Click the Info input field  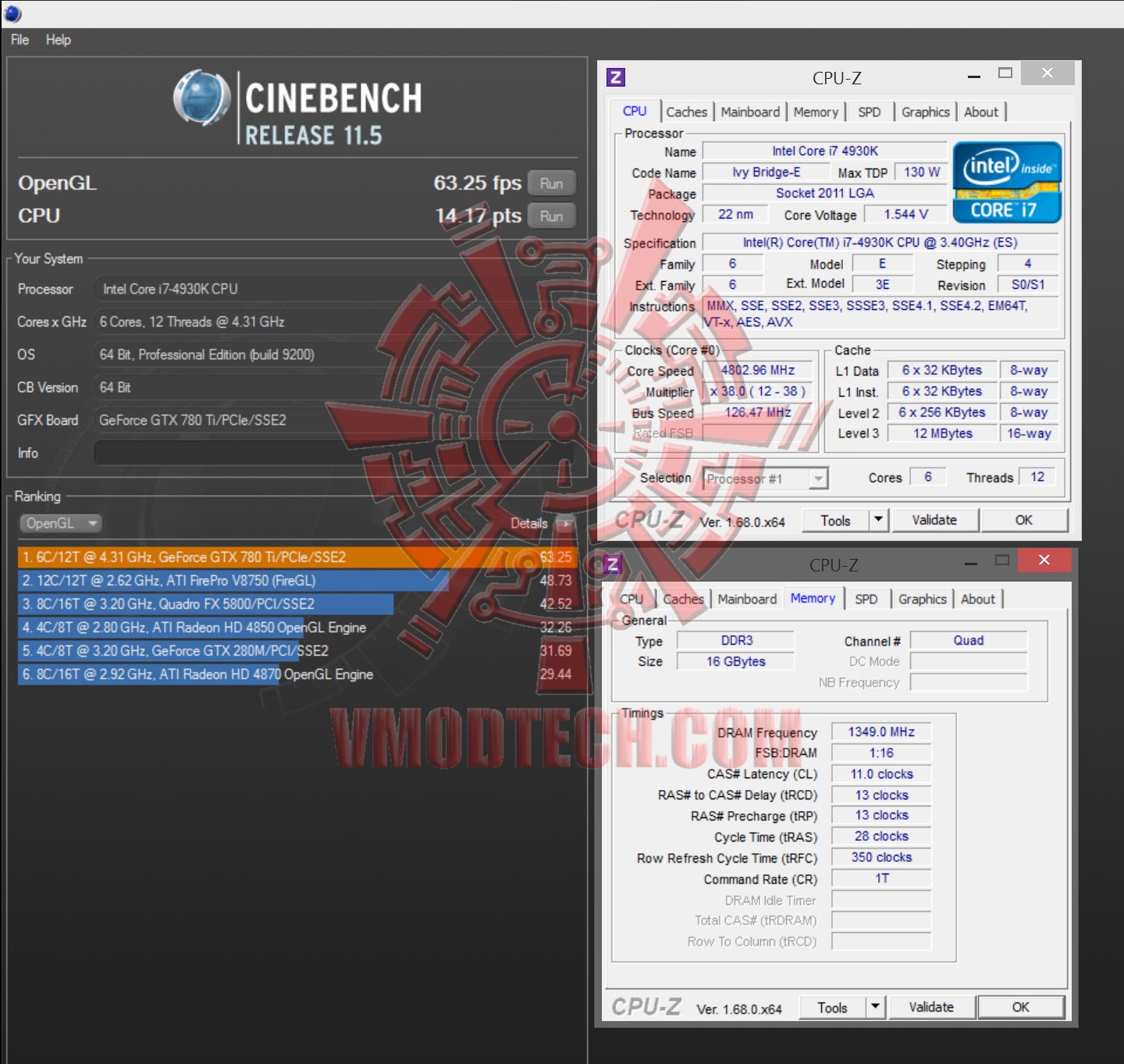334,453
